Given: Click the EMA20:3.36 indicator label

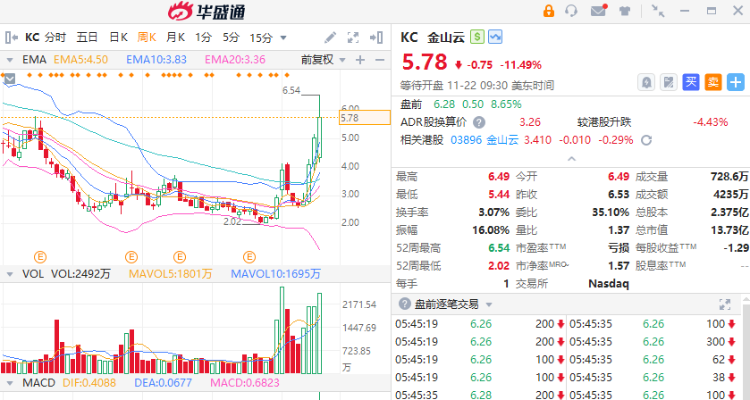Looking at the screenshot, I should 235,60.
